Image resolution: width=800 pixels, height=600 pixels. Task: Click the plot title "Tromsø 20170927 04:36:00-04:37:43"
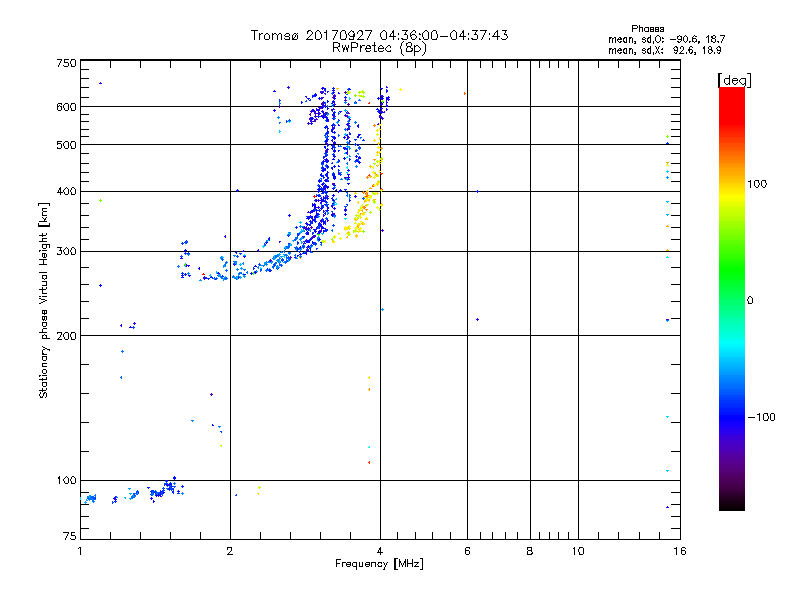click(x=379, y=35)
